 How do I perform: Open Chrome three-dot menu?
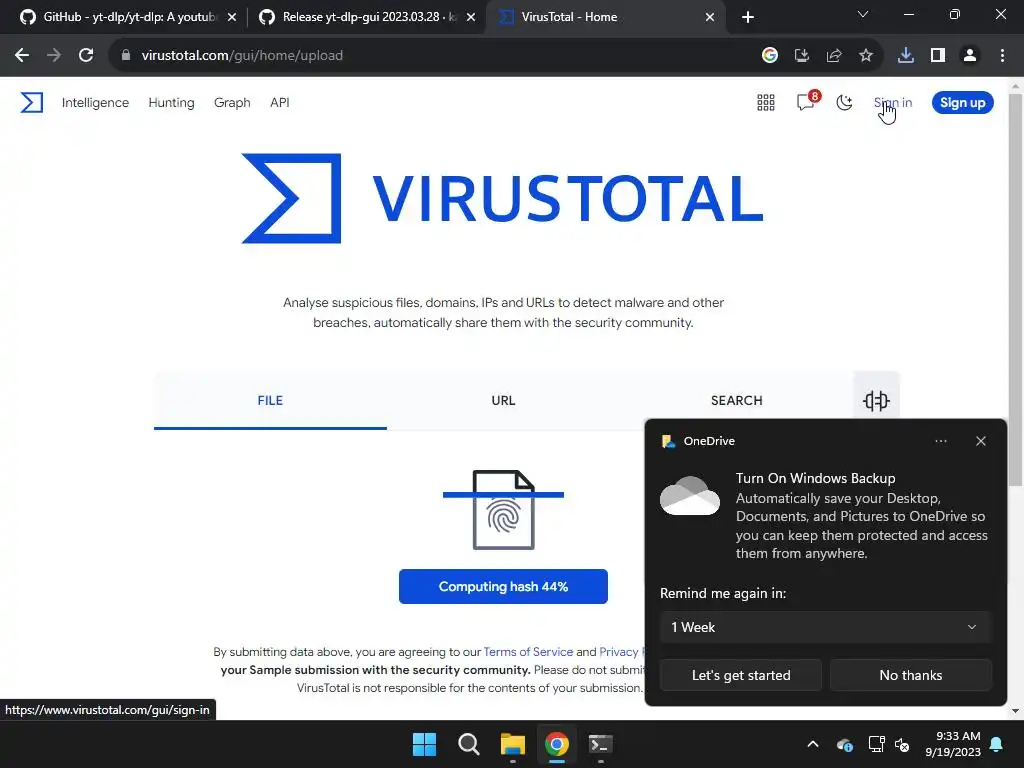coord(1002,56)
